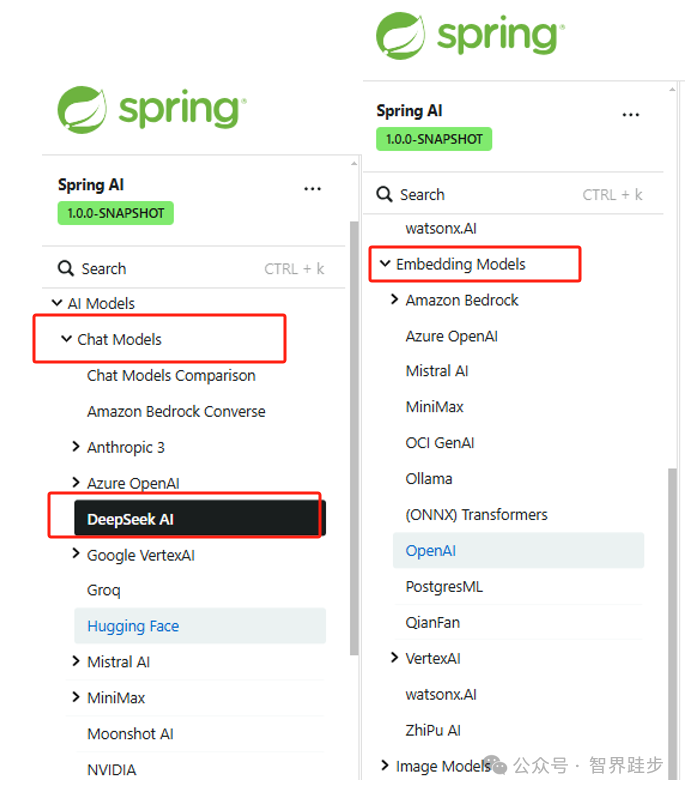Open the Hugging Face page
685x792 pixels.
200,626
